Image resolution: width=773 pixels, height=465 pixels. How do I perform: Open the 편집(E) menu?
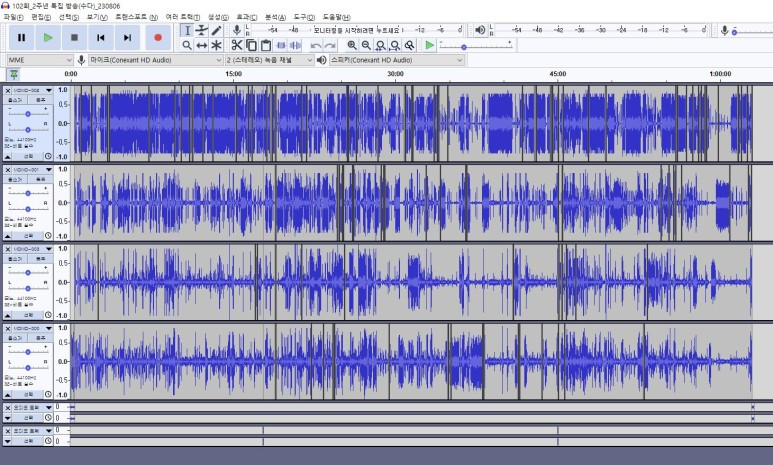click(41, 17)
